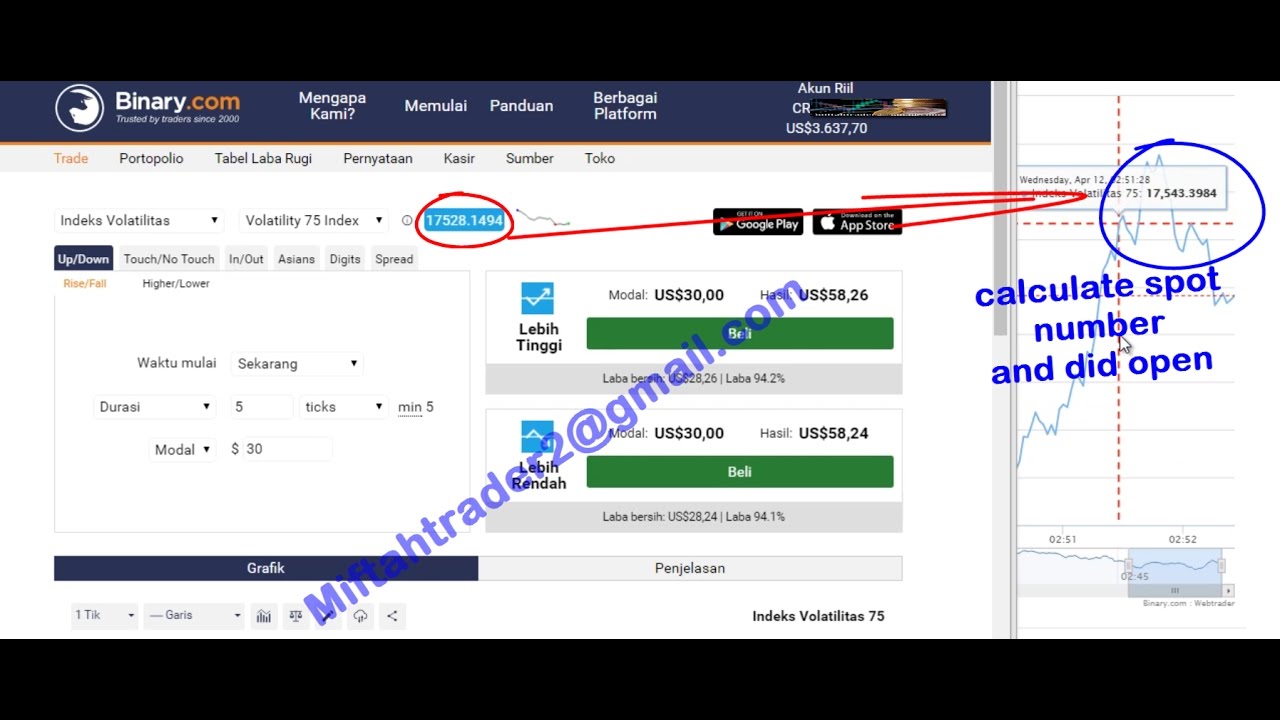This screenshot has height=720, width=1280.
Task: Select the Digits tab
Action: point(345,259)
